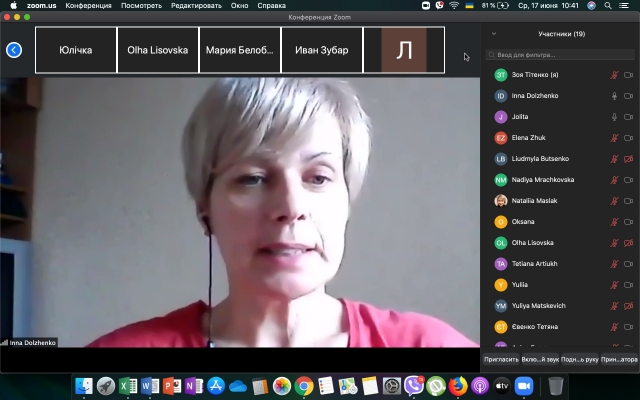Click muted mic icon beside Євенко Тетяна

coord(614,327)
